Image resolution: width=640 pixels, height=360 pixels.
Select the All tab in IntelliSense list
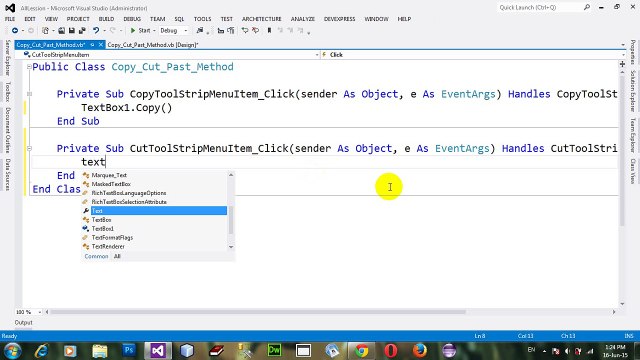pos(117,256)
